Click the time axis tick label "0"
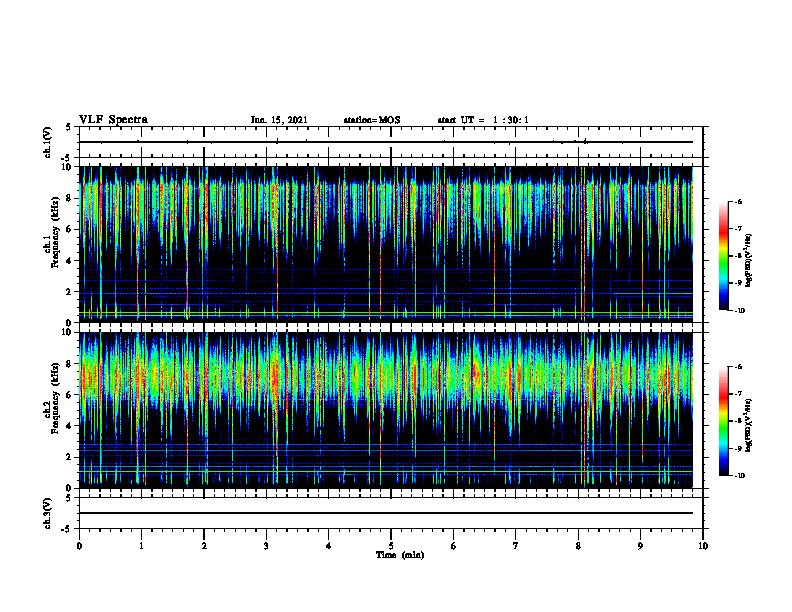792x612 pixels. 79,546
